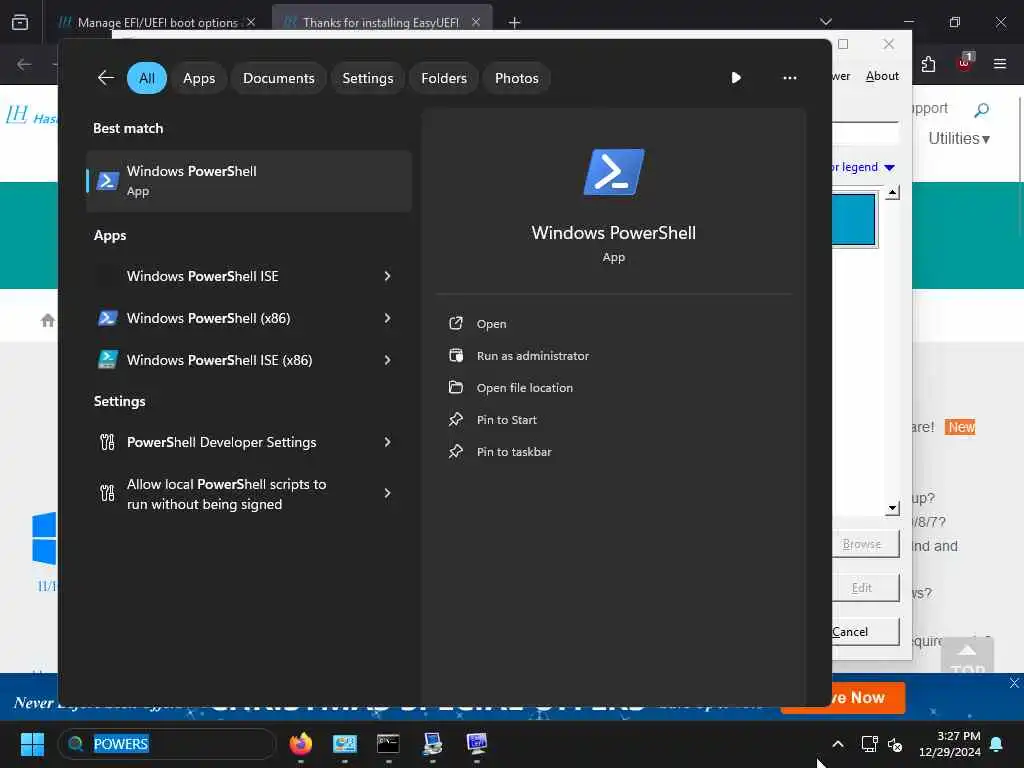The width and height of the screenshot is (1024, 768).
Task: Open the clock showing 3:27 PM
Action: [x=950, y=744]
